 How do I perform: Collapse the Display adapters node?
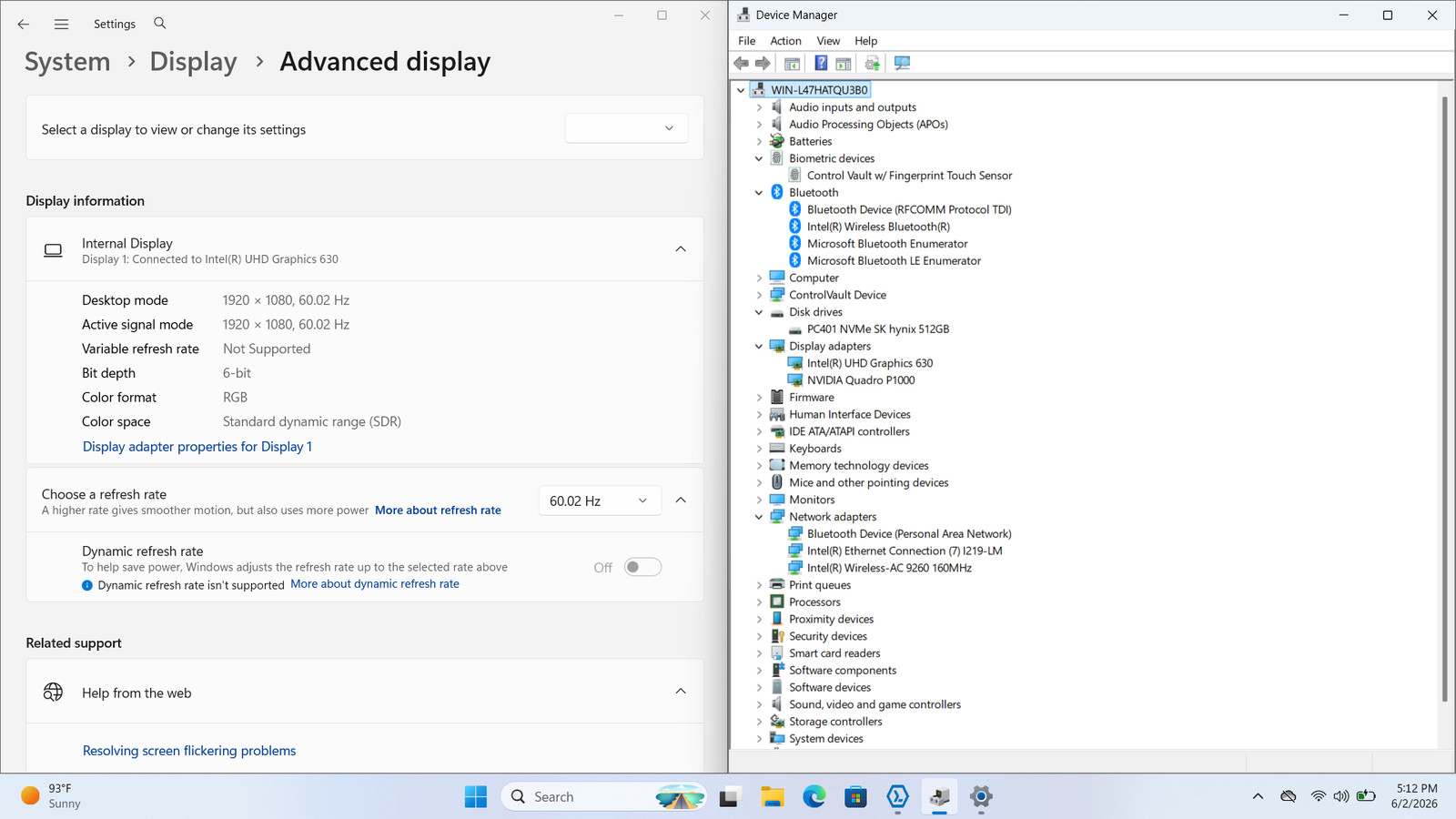click(x=759, y=347)
